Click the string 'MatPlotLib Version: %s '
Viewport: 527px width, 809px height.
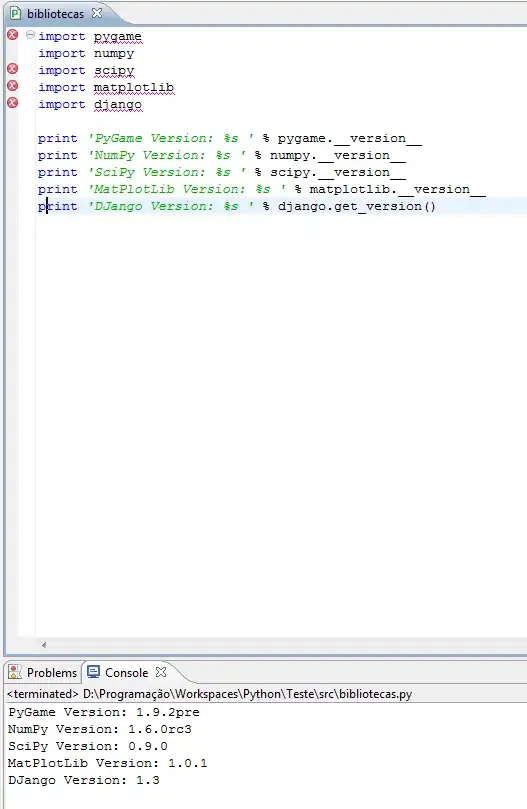187,189
